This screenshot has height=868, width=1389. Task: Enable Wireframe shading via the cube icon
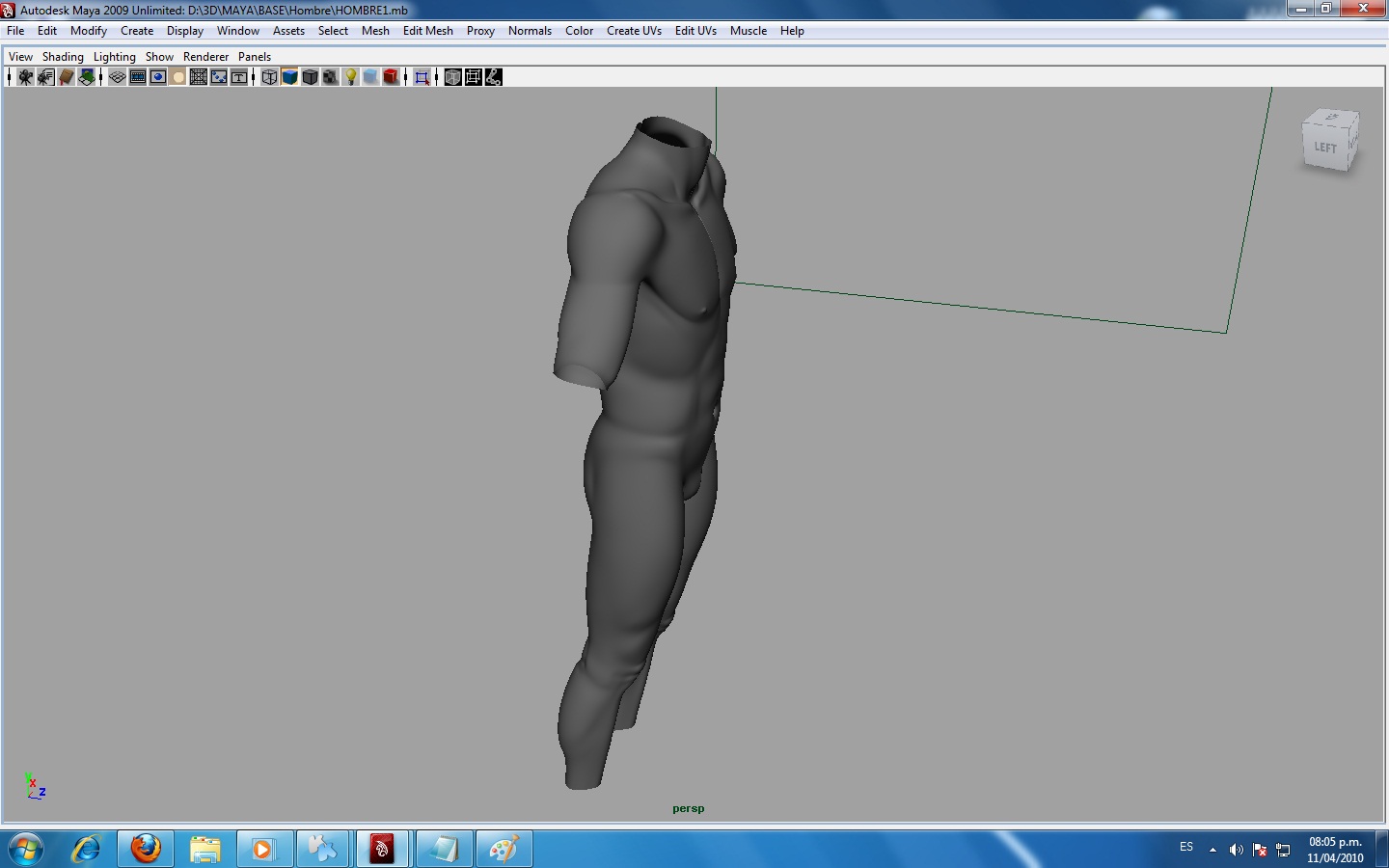[269, 77]
